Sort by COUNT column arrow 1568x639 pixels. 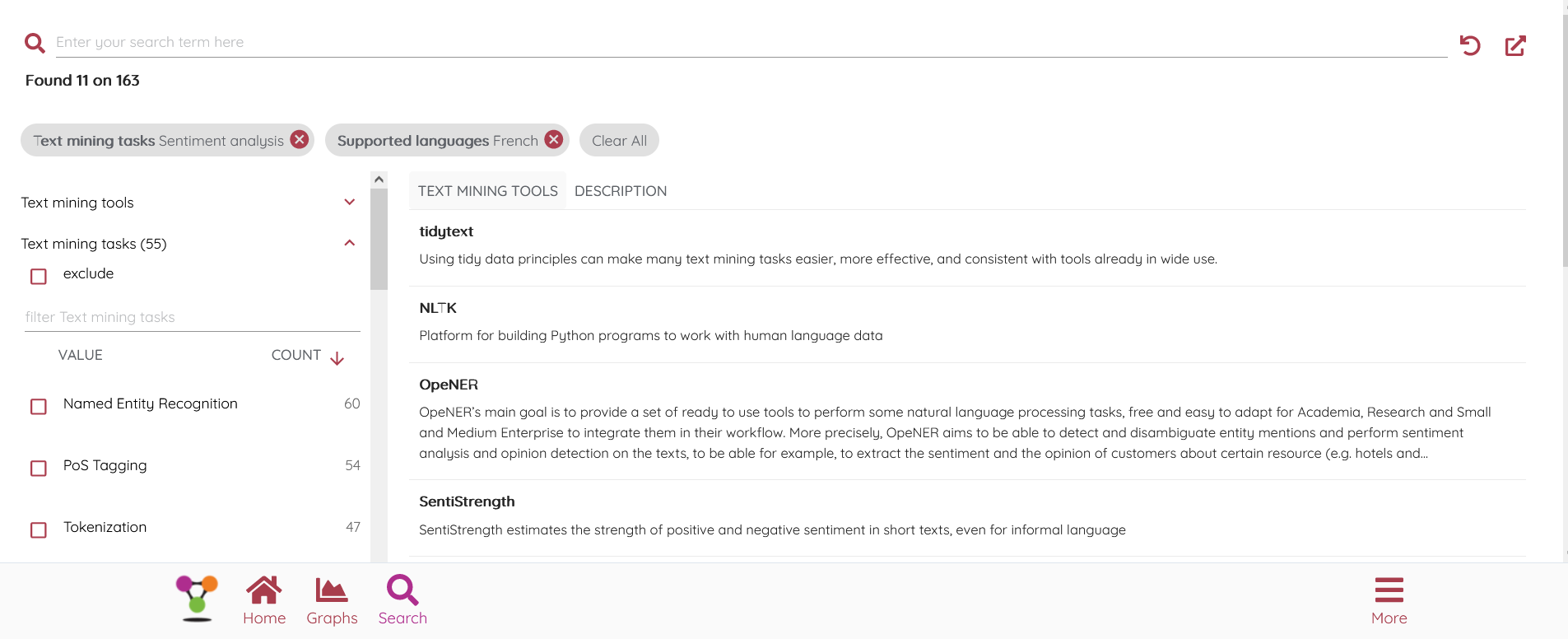pos(337,357)
